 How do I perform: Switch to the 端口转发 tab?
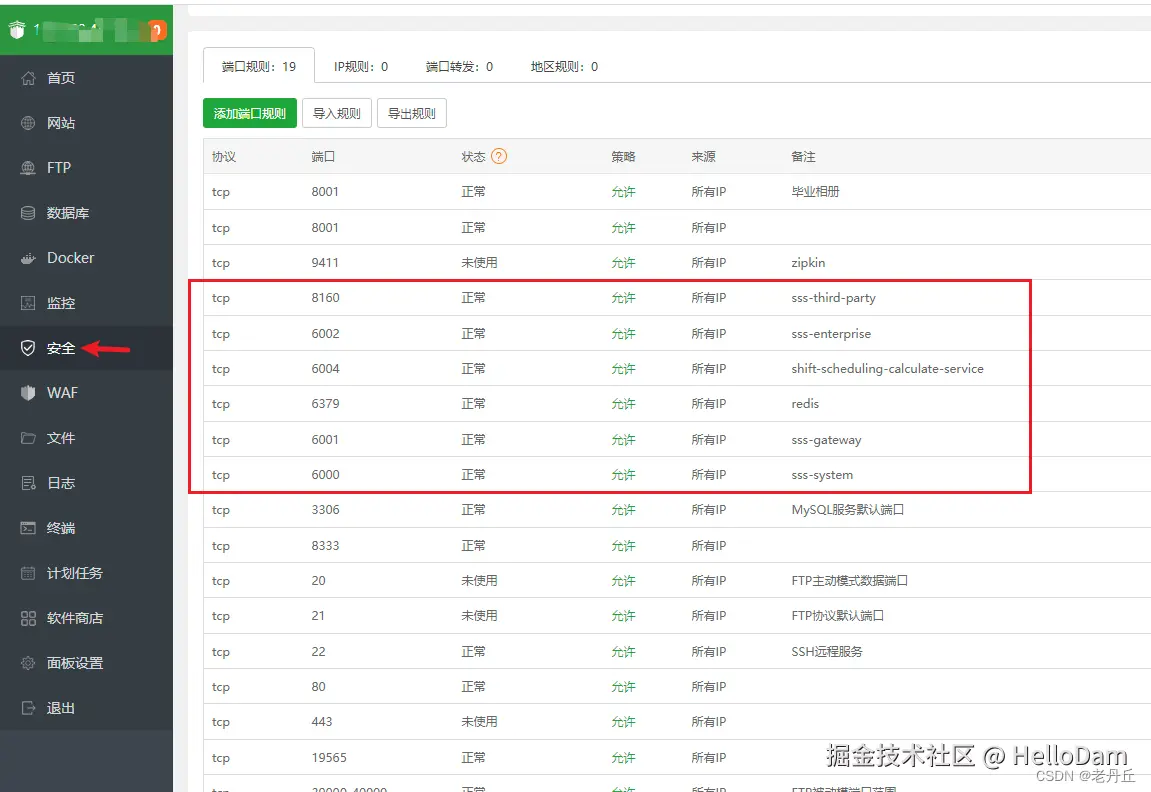tap(460, 67)
